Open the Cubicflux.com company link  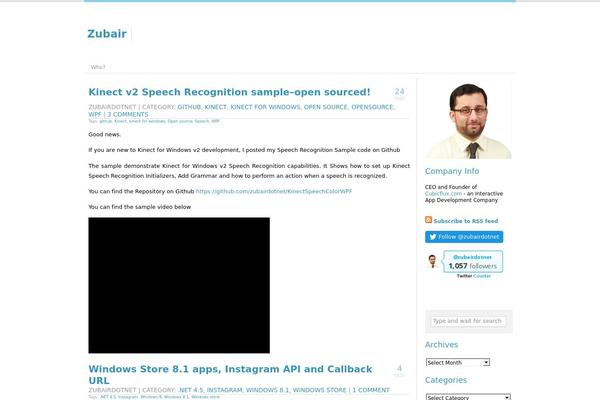click(443, 194)
